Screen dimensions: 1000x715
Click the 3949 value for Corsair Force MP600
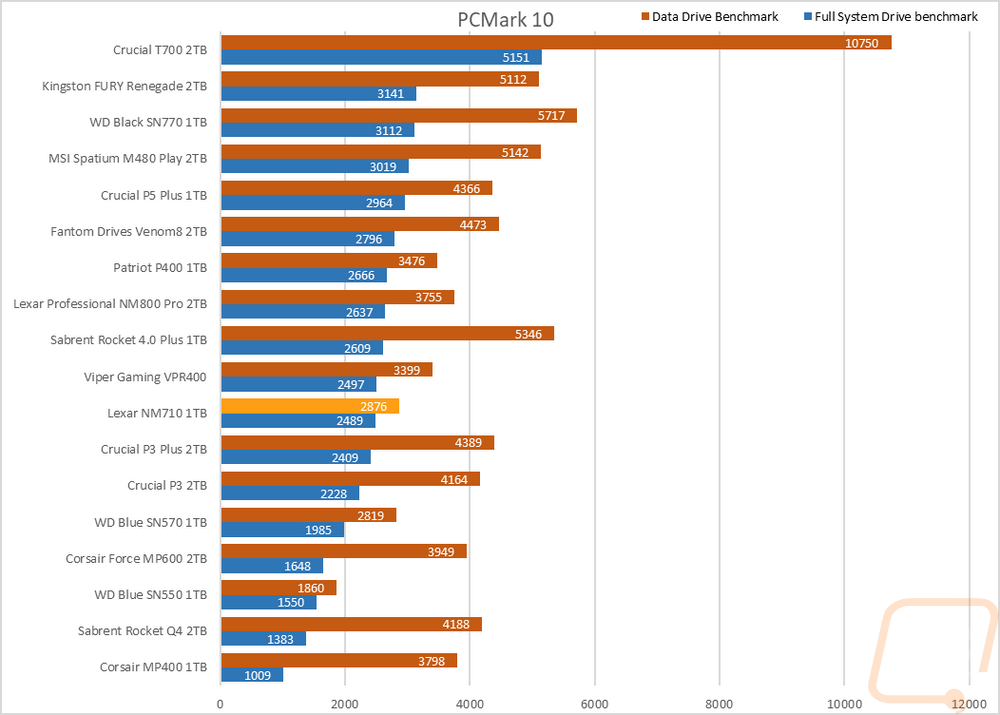[x=441, y=552]
